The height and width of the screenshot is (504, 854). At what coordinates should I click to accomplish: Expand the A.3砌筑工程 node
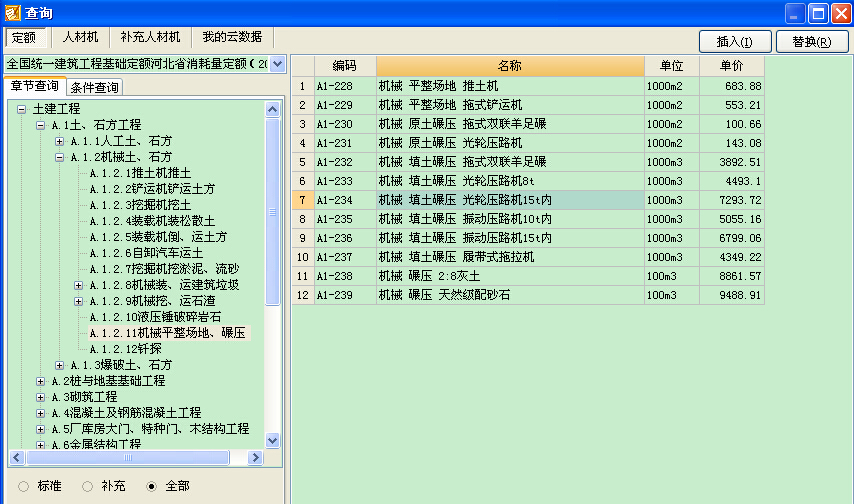[40, 397]
